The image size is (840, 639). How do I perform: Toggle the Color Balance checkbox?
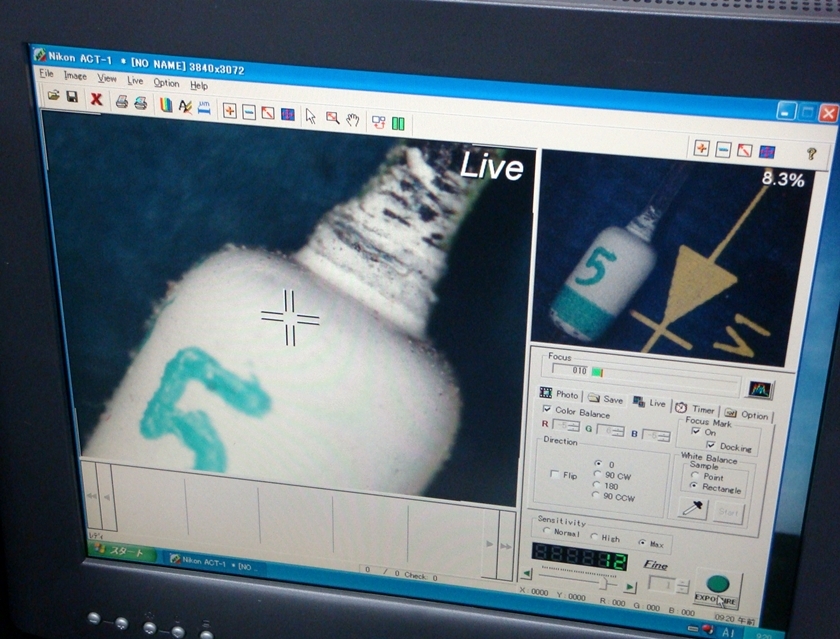[x=546, y=409]
